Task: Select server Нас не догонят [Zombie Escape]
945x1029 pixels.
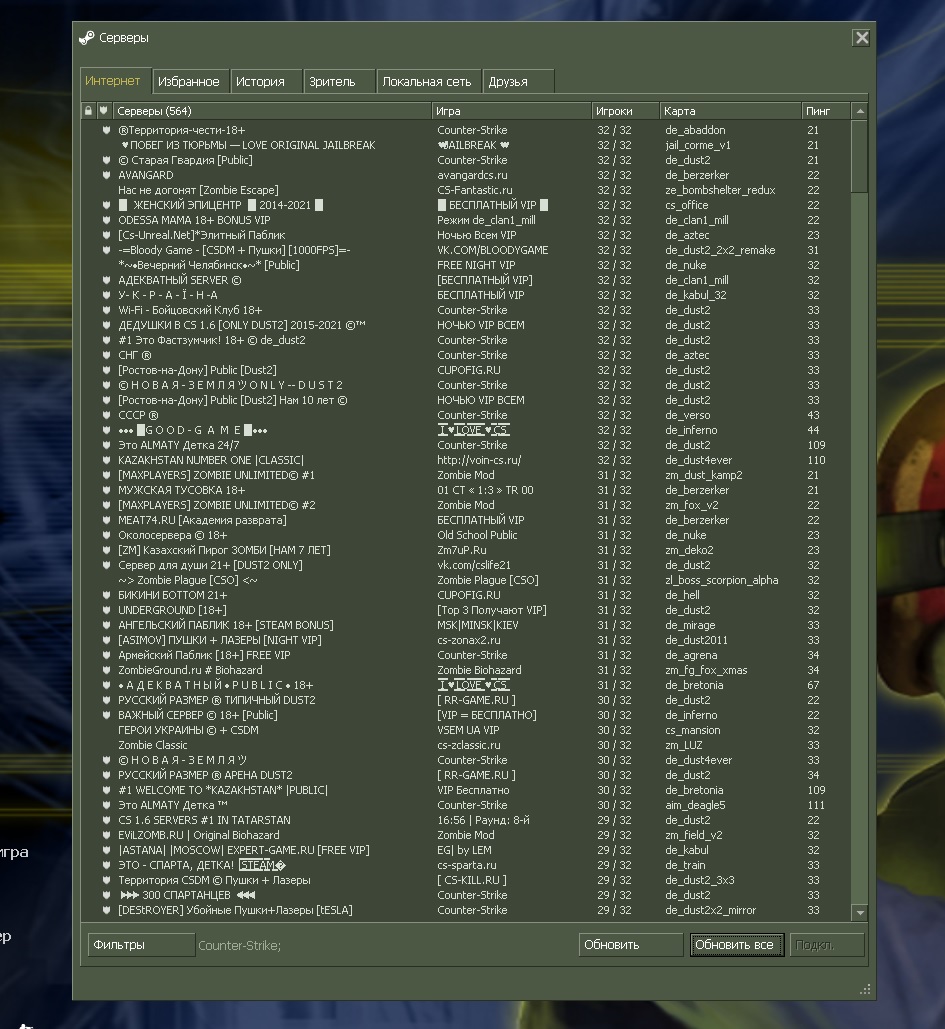Action: pyautogui.click(x=466, y=190)
